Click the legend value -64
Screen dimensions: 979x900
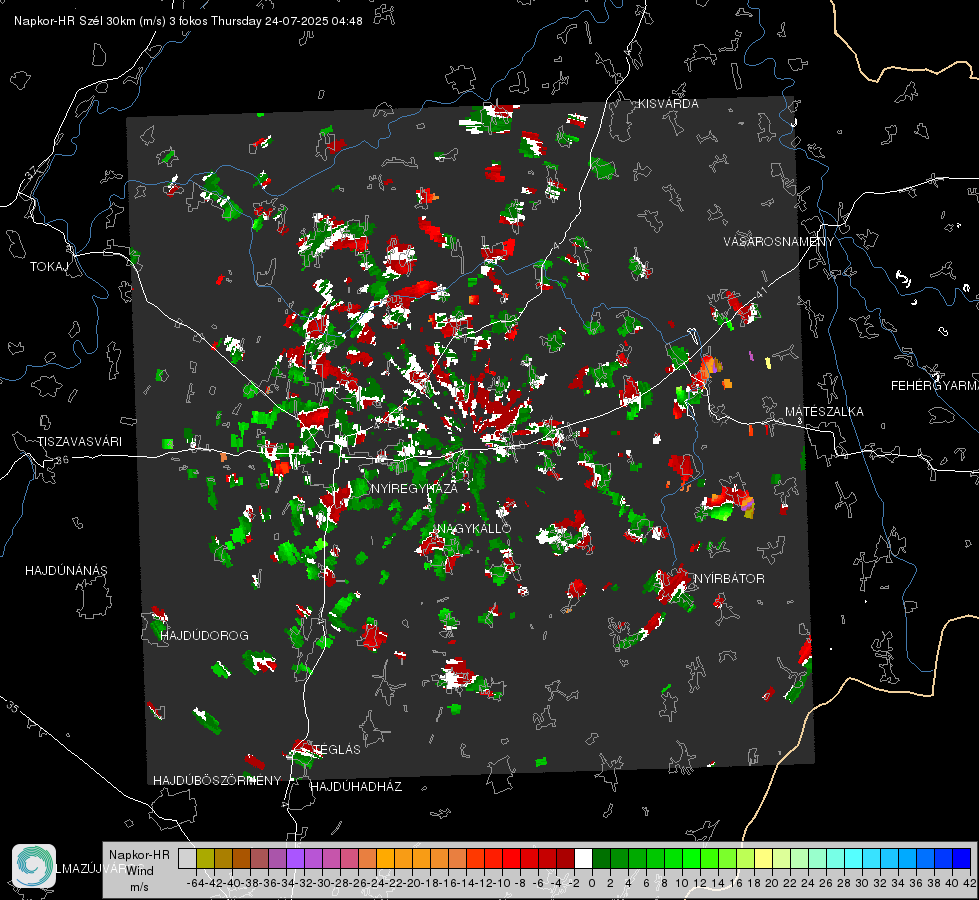[196, 883]
